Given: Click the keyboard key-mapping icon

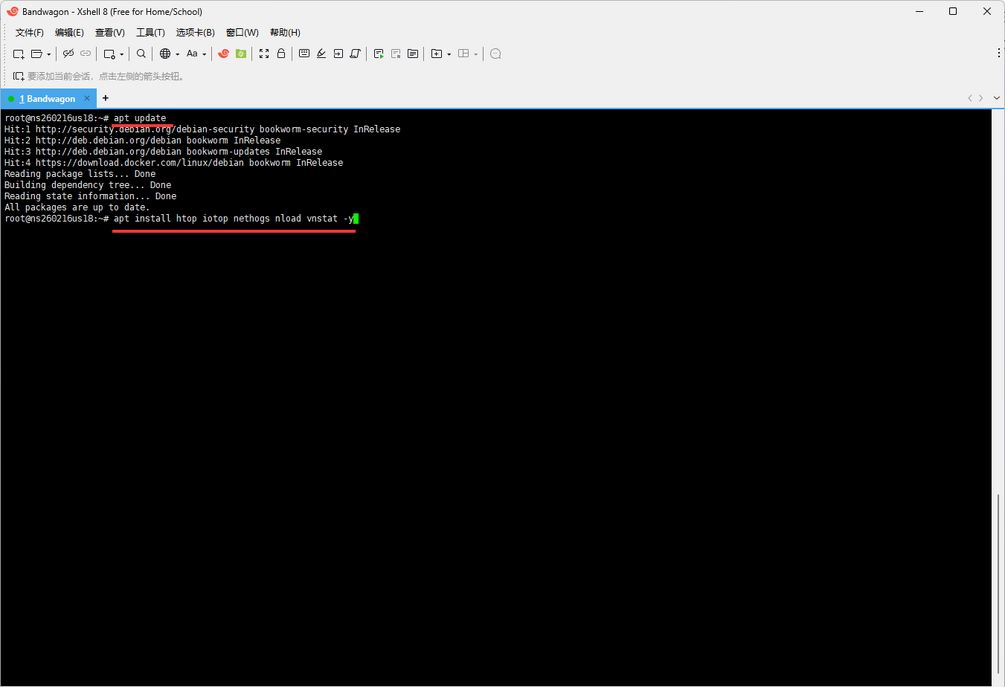Looking at the screenshot, I should pyautogui.click(x=304, y=54).
